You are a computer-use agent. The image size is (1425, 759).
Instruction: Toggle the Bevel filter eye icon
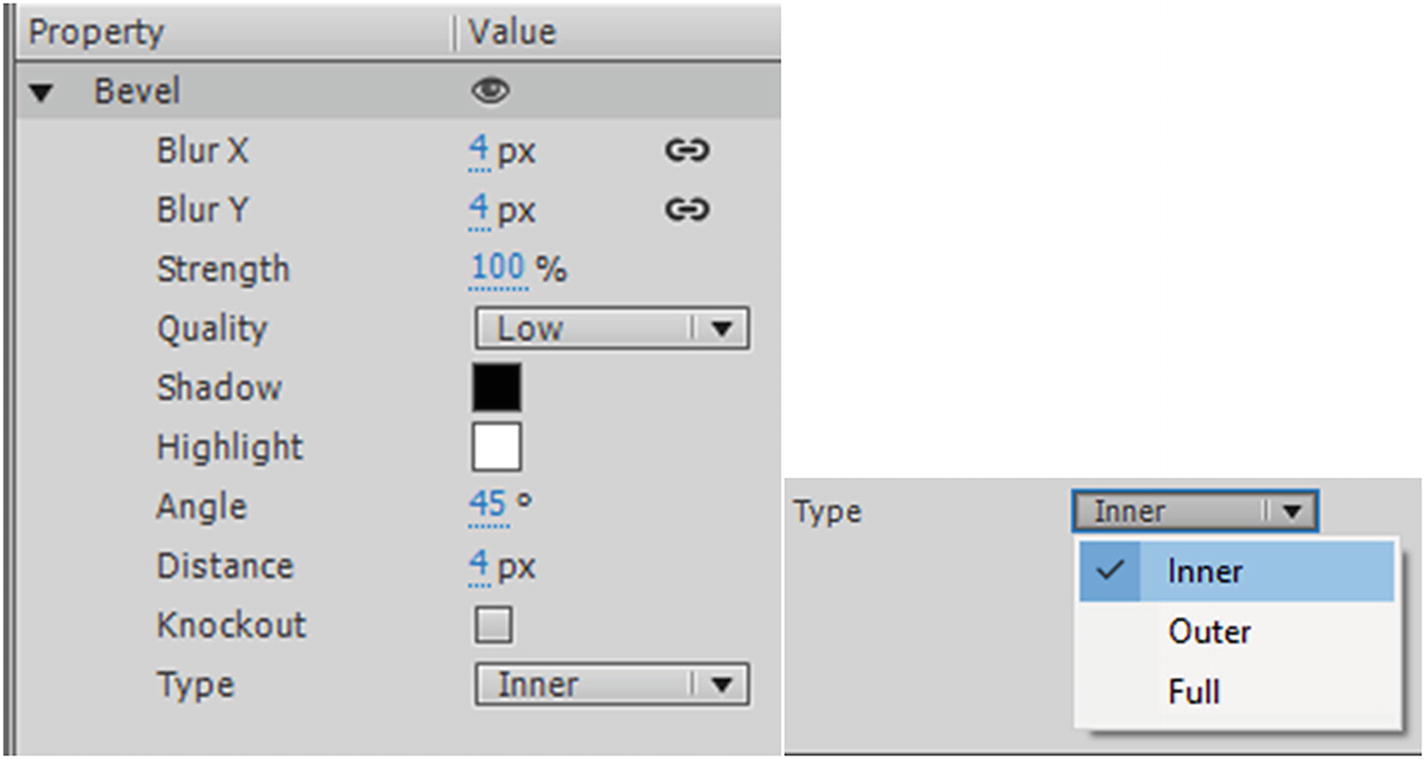click(x=490, y=92)
